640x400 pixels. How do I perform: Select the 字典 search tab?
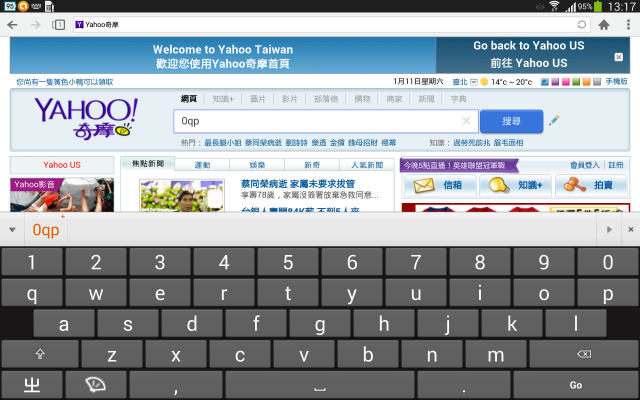[x=458, y=99]
